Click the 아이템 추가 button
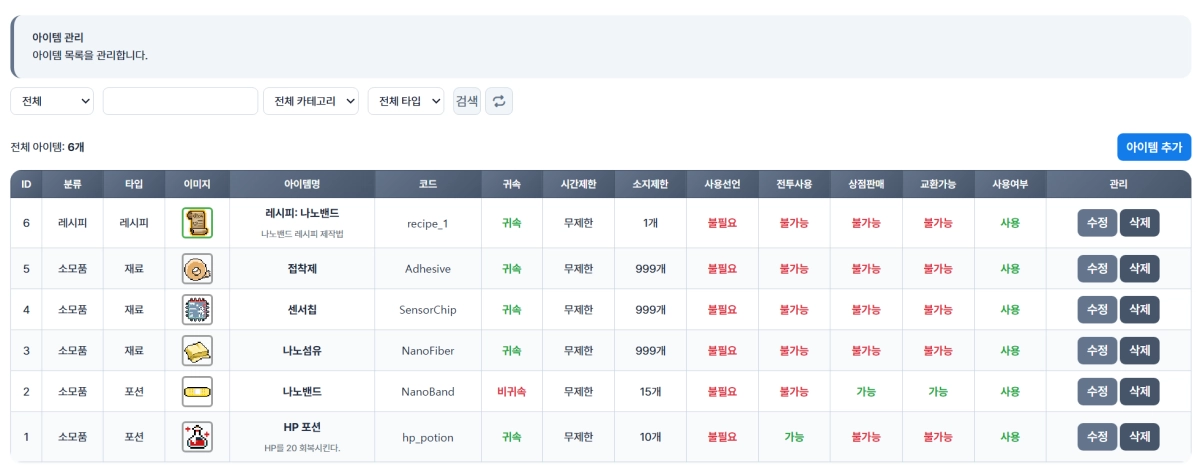This screenshot has height=472, width=1200. click(1153, 147)
